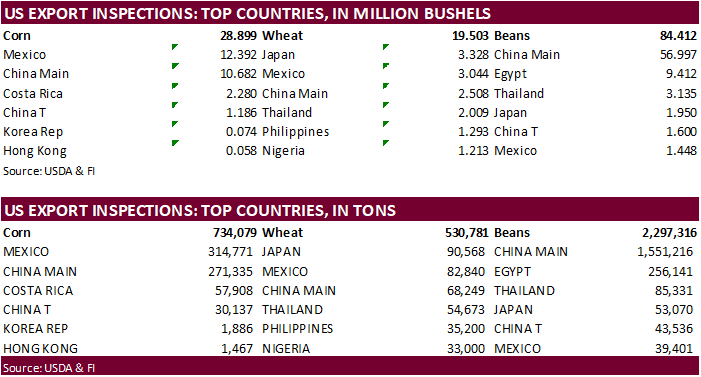Select the China Main beans 56.997 value
The height and width of the screenshot is (377, 701).
click(678, 55)
